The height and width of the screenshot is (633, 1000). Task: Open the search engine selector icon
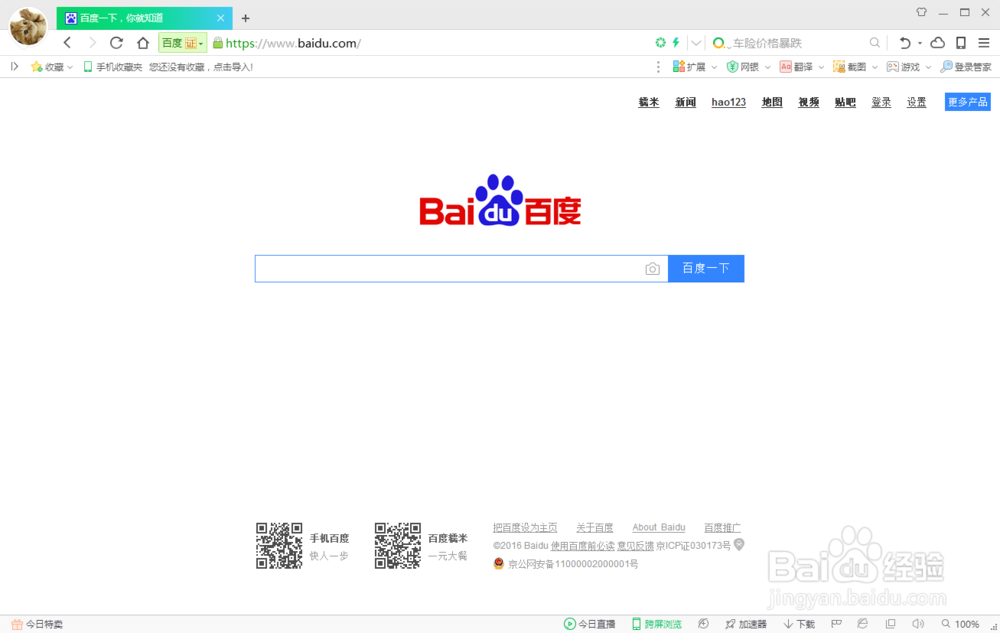point(720,43)
